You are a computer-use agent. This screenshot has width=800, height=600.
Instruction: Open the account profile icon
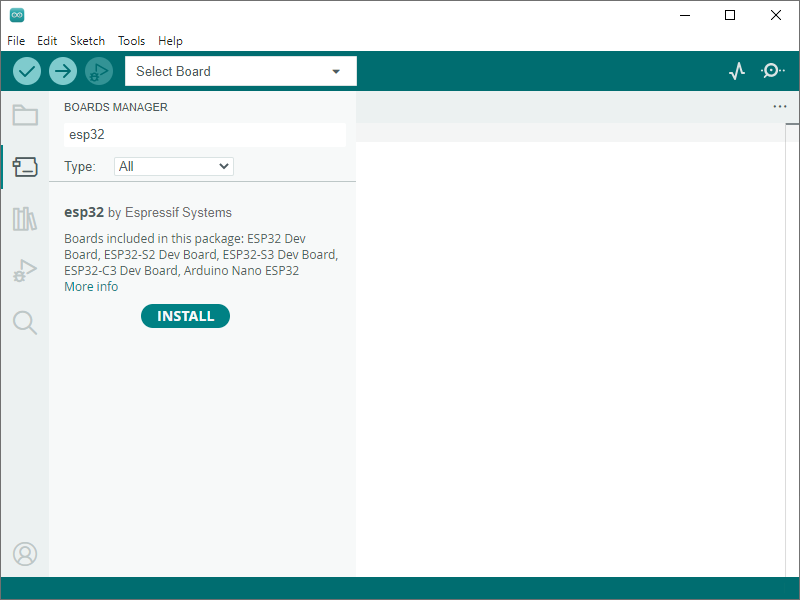coord(25,554)
